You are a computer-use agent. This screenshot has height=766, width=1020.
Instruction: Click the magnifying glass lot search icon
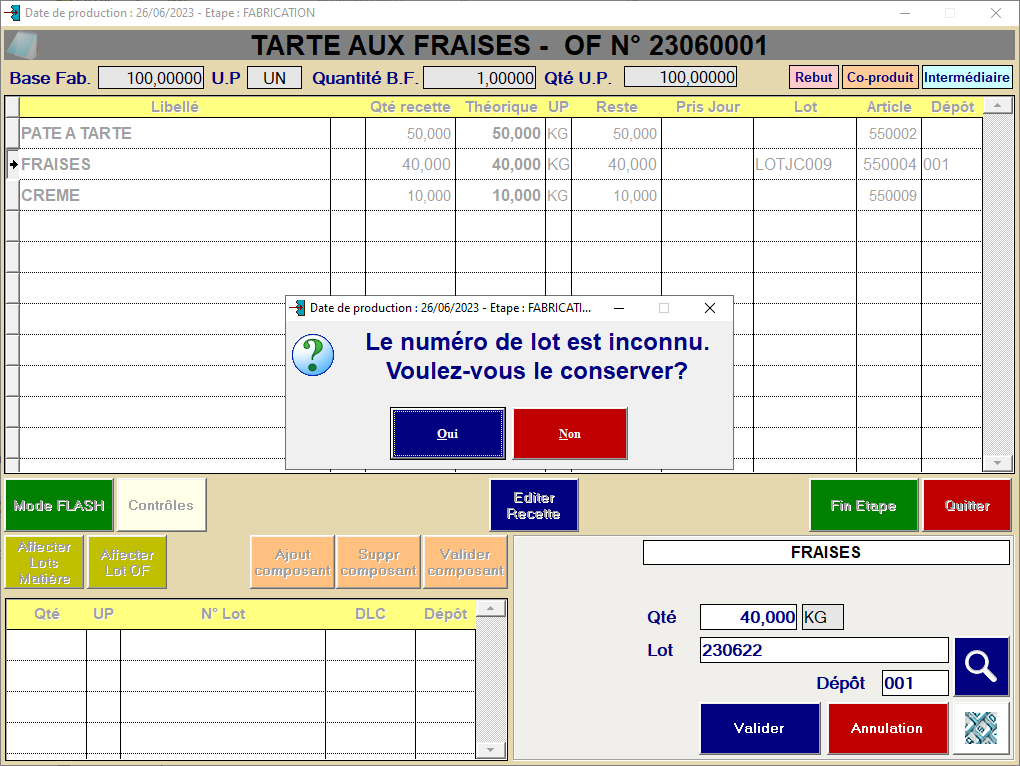coord(981,666)
